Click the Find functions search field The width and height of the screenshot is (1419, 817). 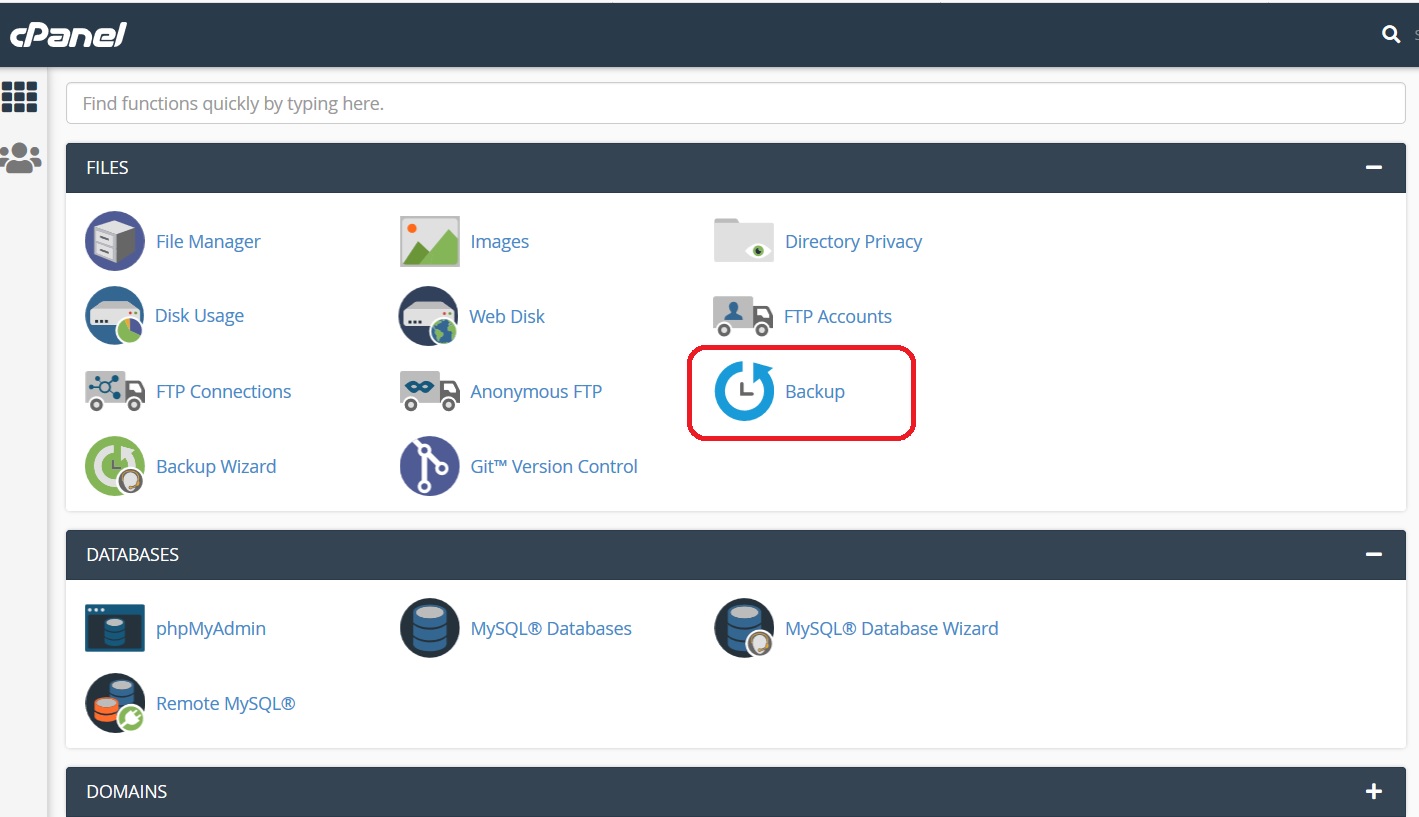click(735, 103)
